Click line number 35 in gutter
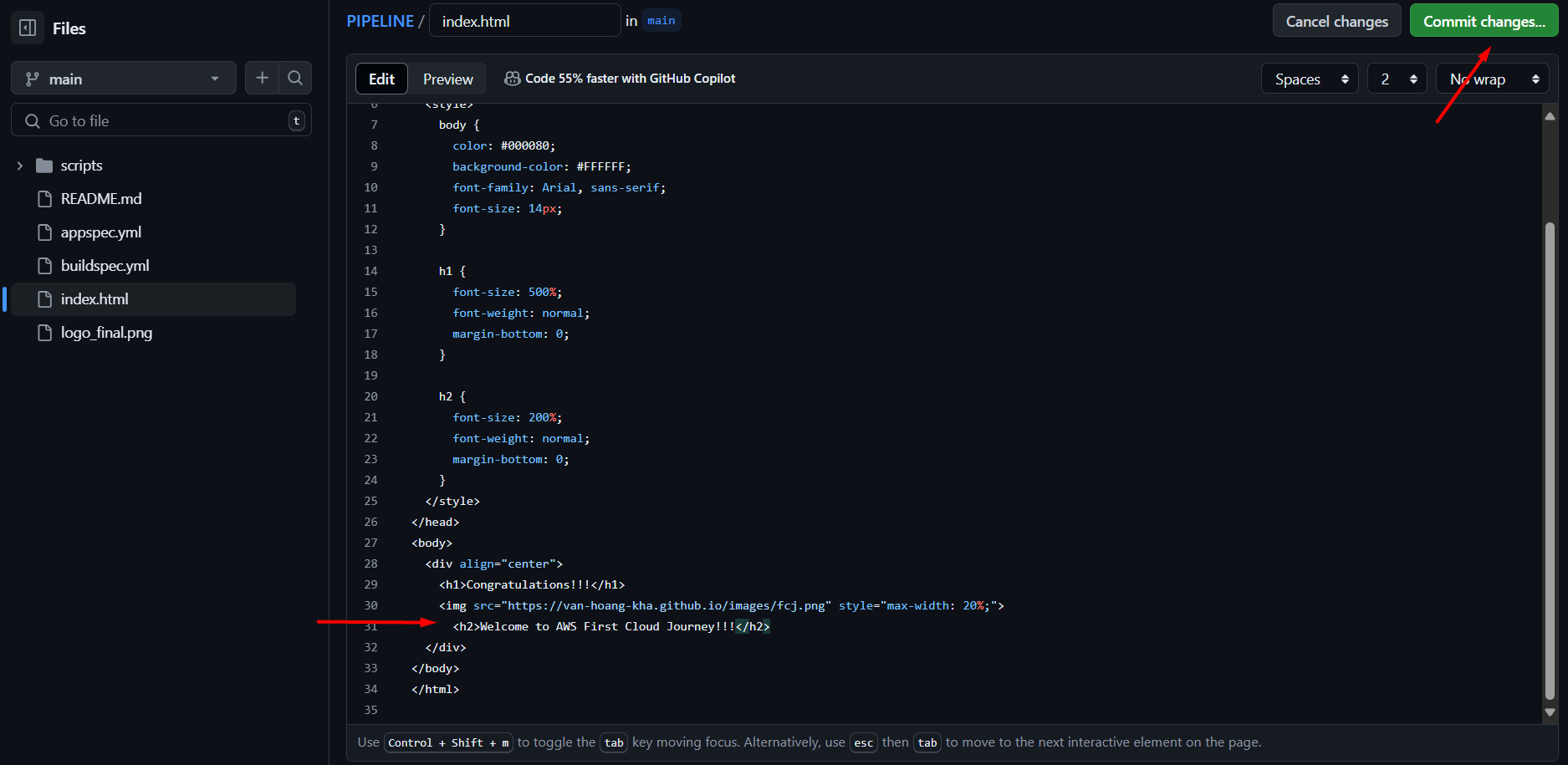The width and height of the screenshot is (1568, 765). pos(370,710)
